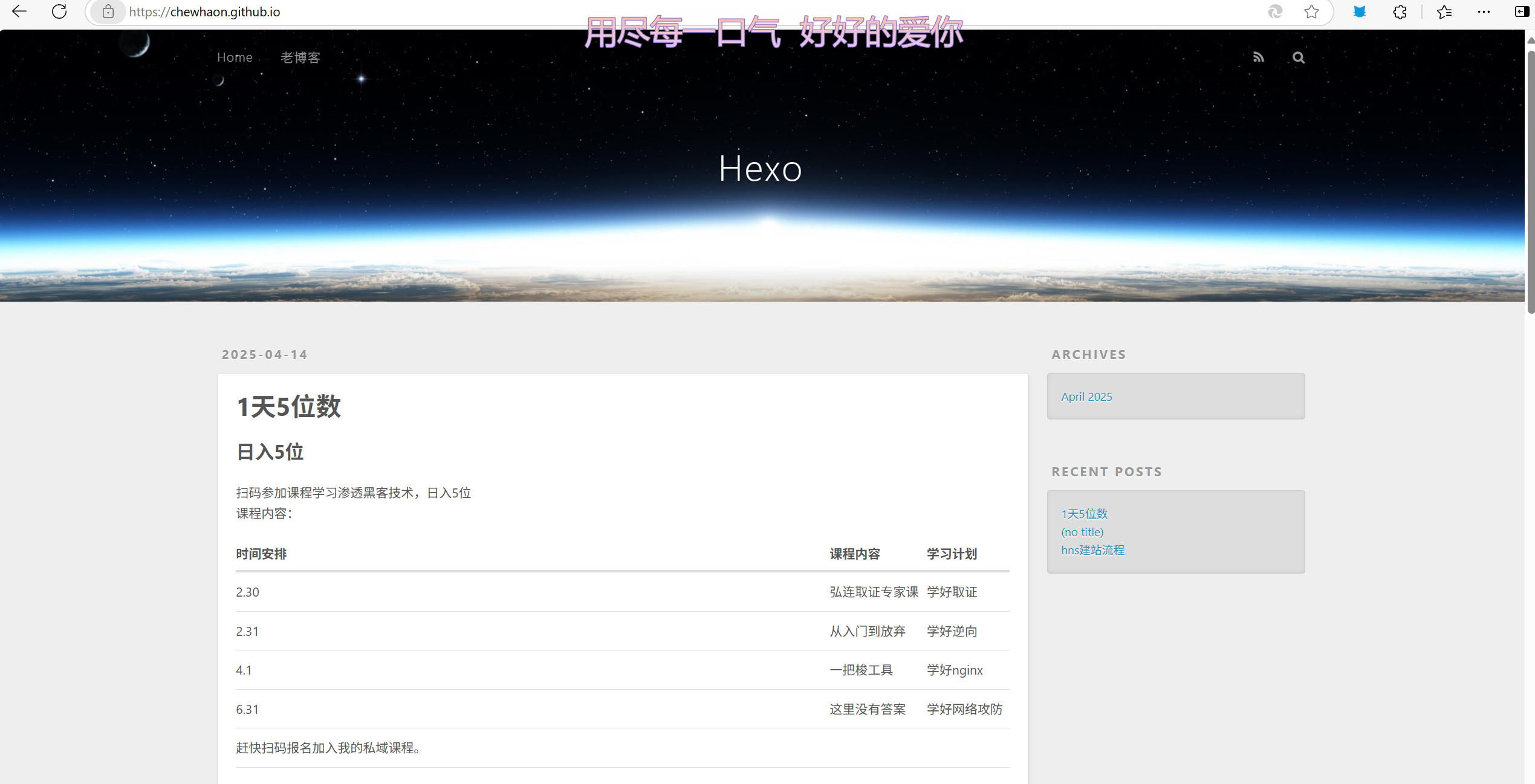This screenshot has width=1535, height=784.
Task: Open the 1天5位数 recent post
Action: click(x=1084, y=513)
